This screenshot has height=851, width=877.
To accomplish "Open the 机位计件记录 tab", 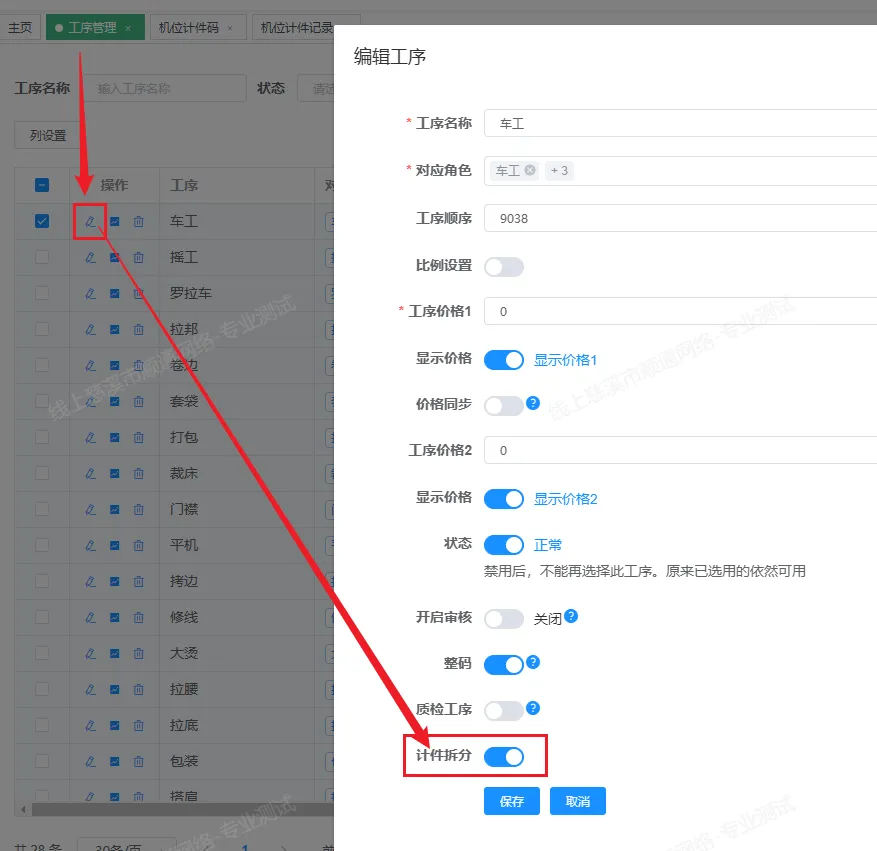I will point(296,27).
